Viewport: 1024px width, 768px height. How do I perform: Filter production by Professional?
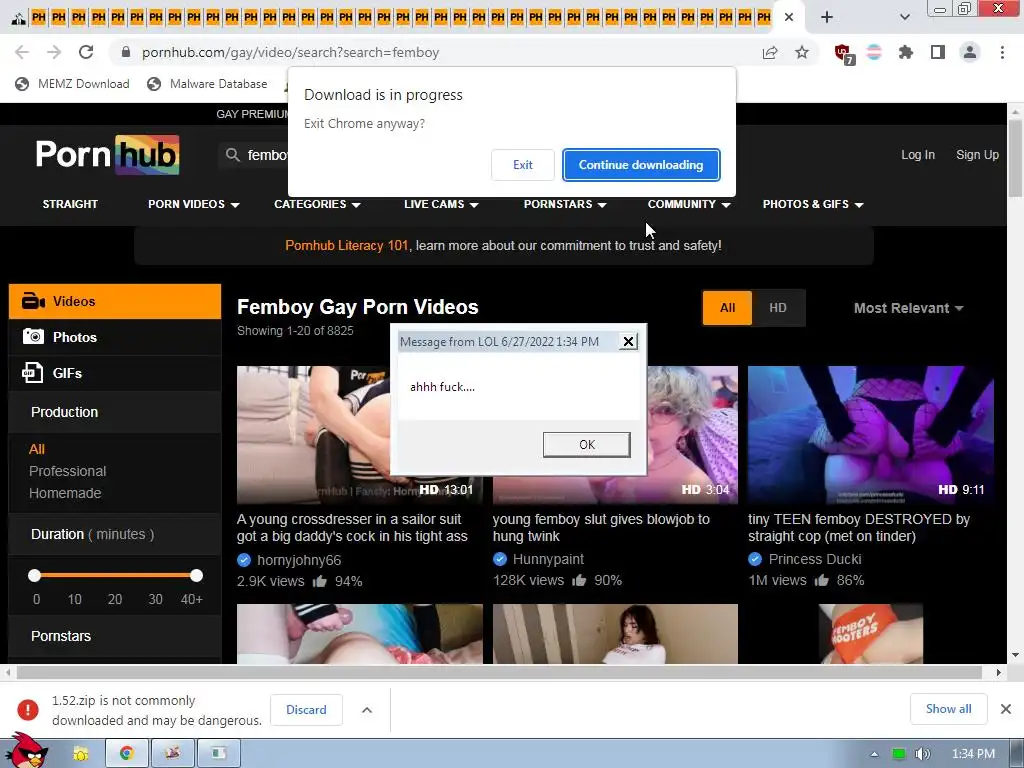[67, 471]
